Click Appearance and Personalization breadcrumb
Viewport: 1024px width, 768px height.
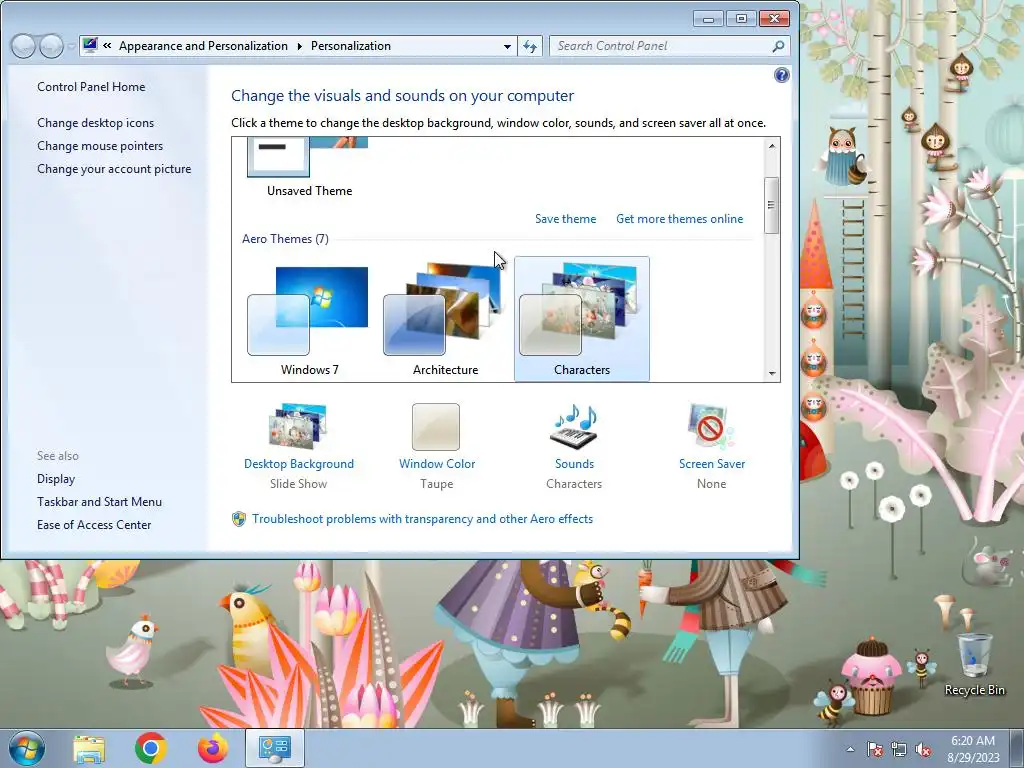(203, 46)
